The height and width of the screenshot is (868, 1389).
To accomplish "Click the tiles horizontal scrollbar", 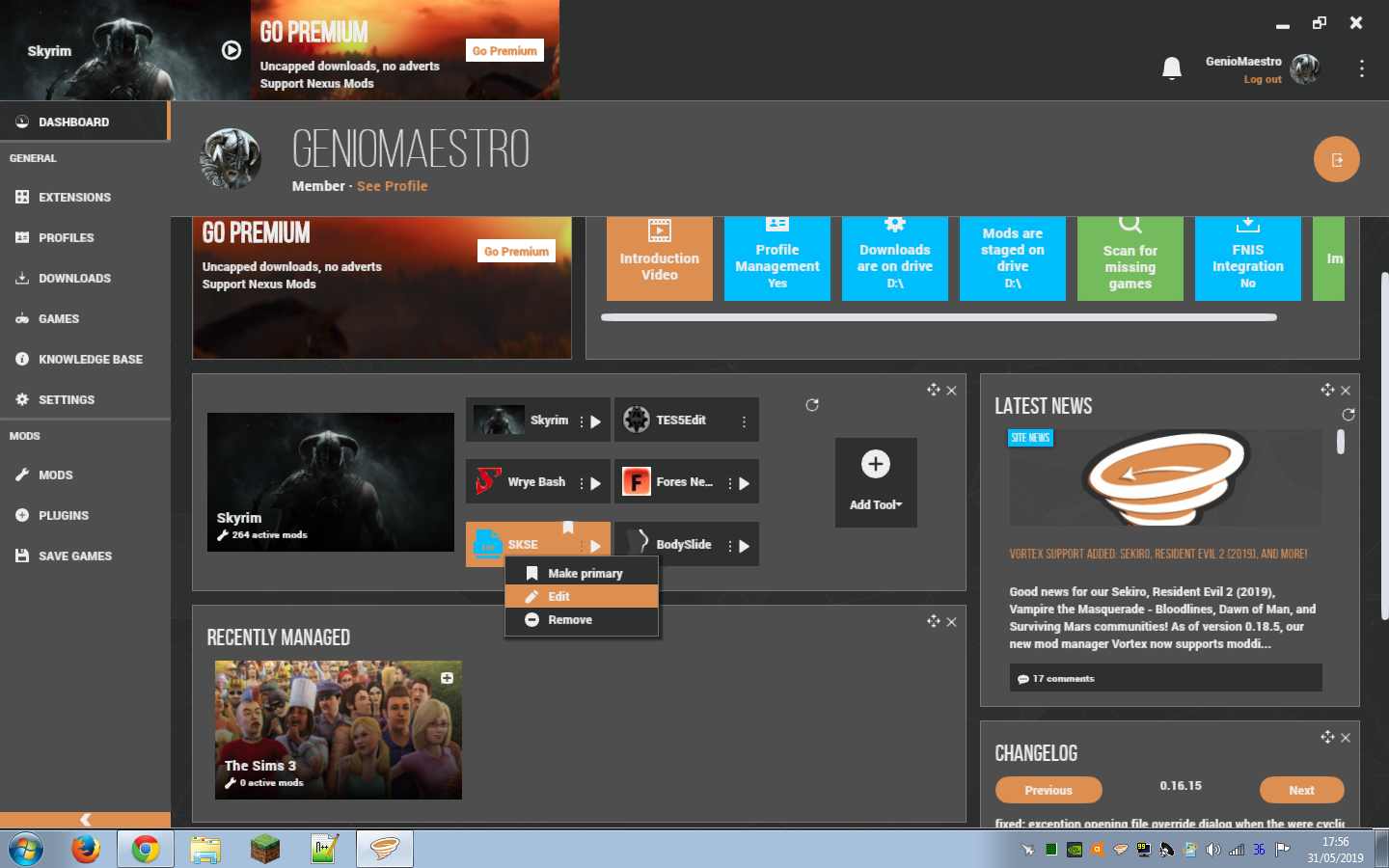I will tap(939, 316).
